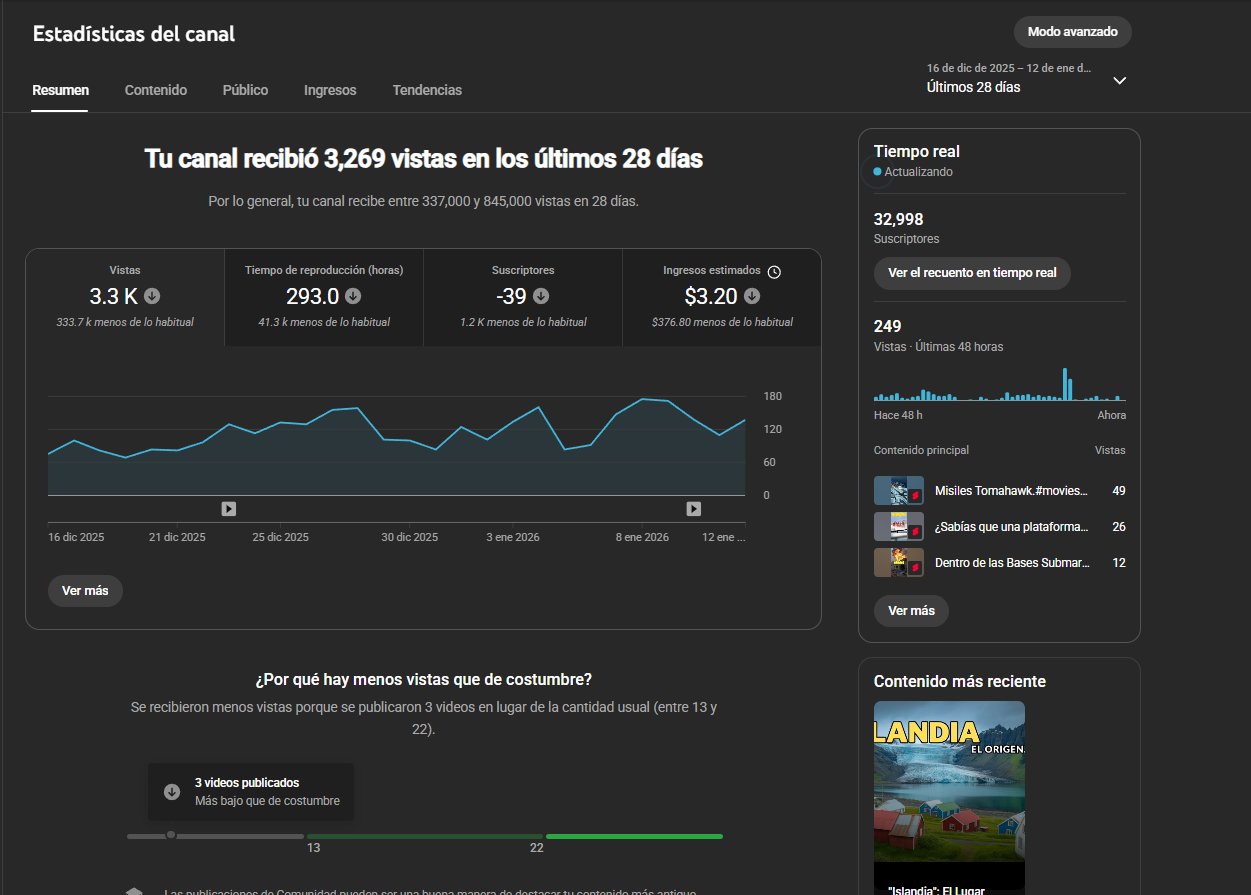Click the down-arrow icon next to $3.20
Viewport: 1251px width, 895px height.
[752, 296]
